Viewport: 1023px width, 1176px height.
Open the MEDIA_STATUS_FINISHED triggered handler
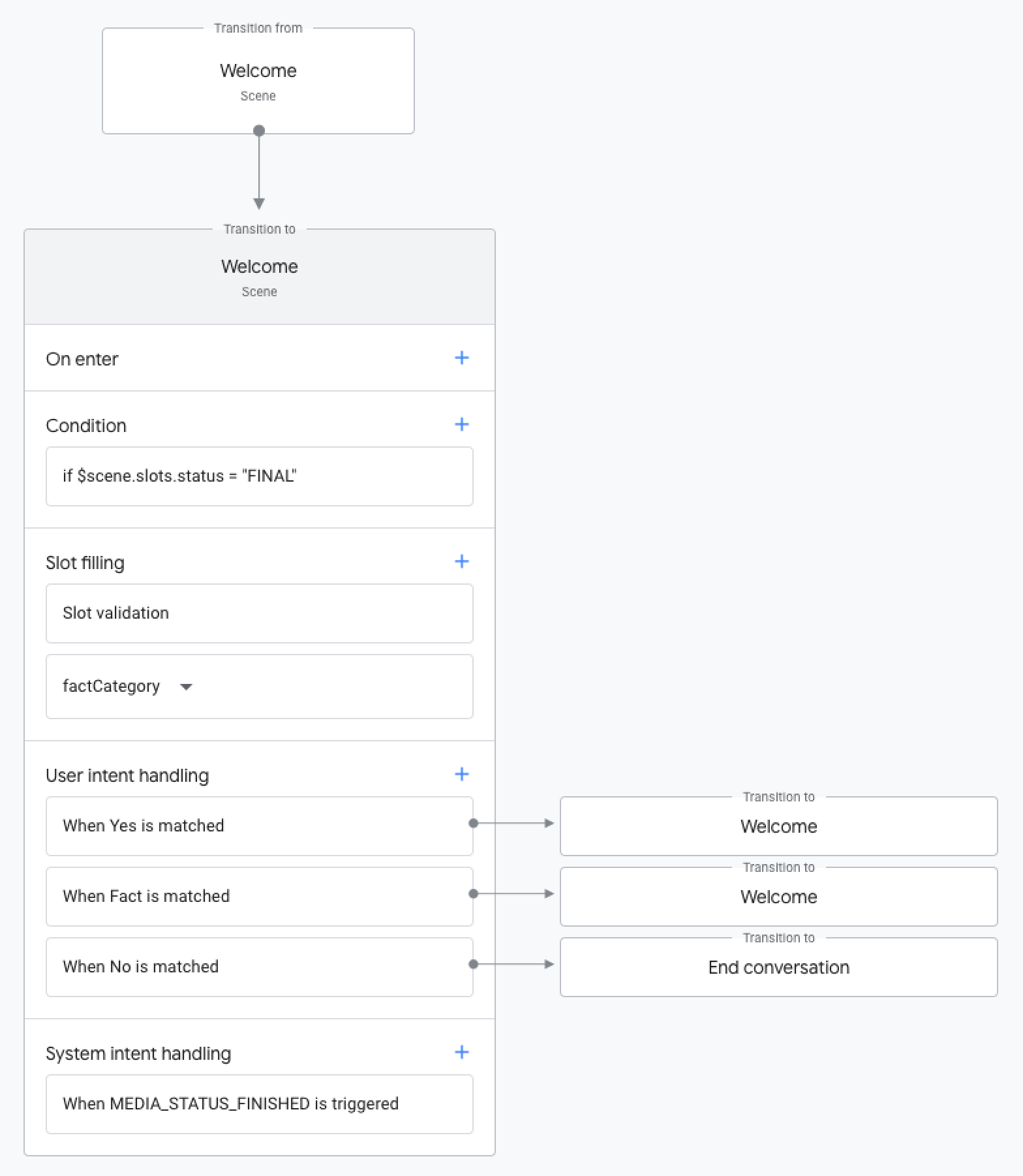click(259, 1104)
